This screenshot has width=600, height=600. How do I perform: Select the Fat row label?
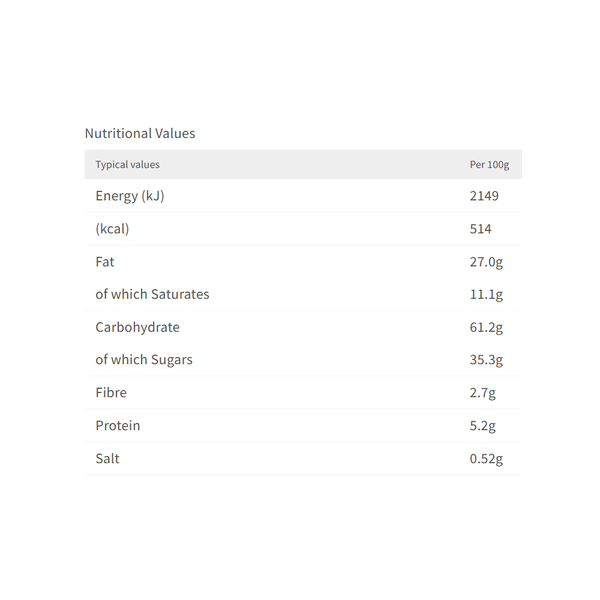pos(105,262)
